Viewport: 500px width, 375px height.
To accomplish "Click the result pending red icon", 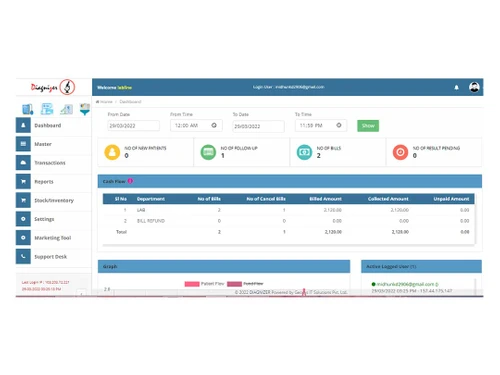I will point(400,152).
